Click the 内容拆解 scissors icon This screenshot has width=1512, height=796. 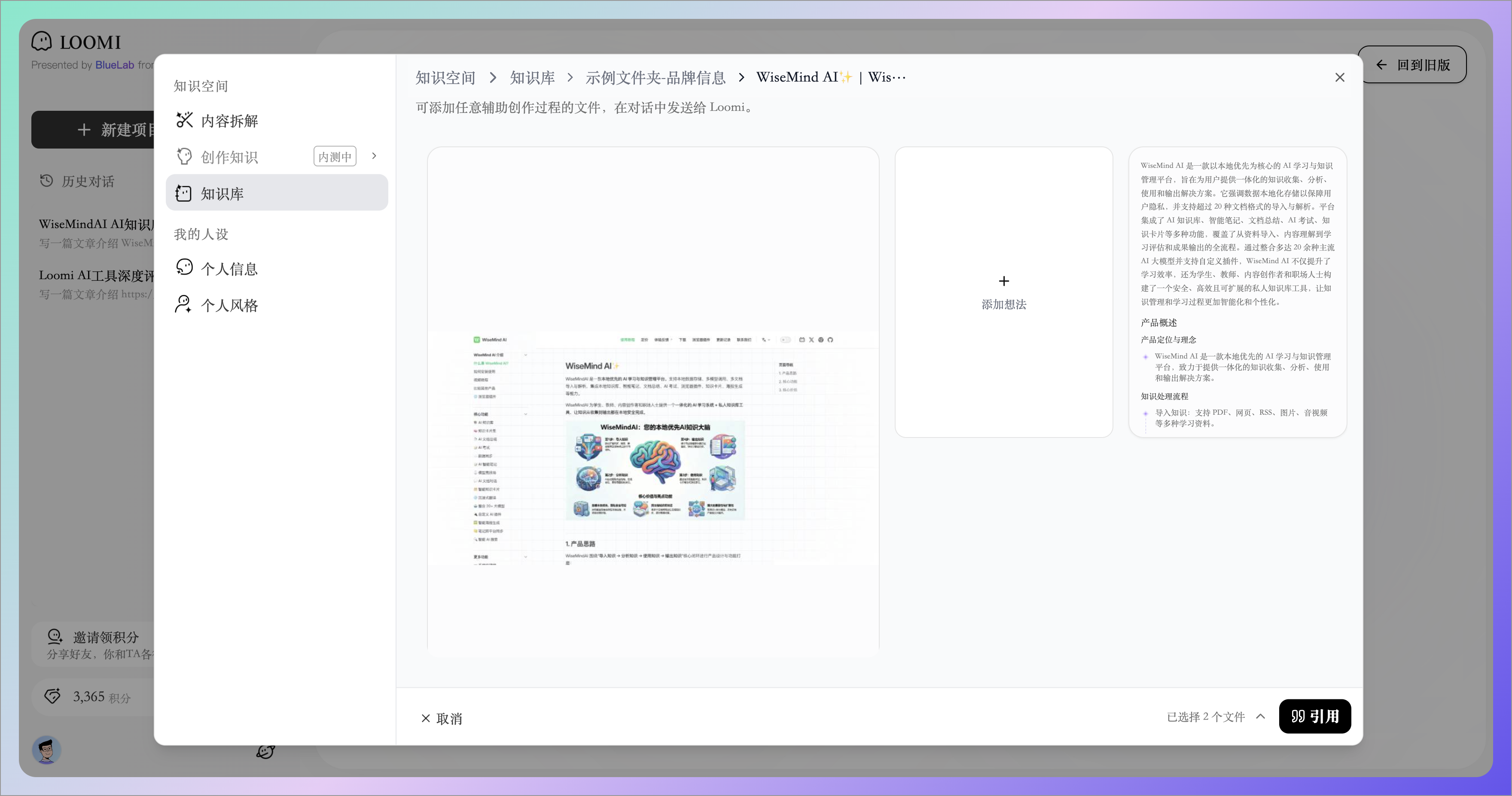point(184,120)
